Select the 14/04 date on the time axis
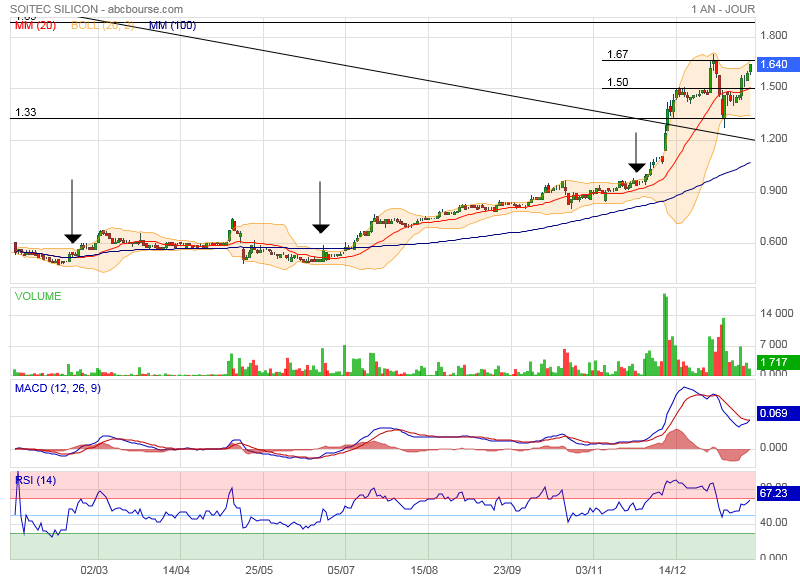The width and height of the screenshot is (800, 580). coord(176,570)
